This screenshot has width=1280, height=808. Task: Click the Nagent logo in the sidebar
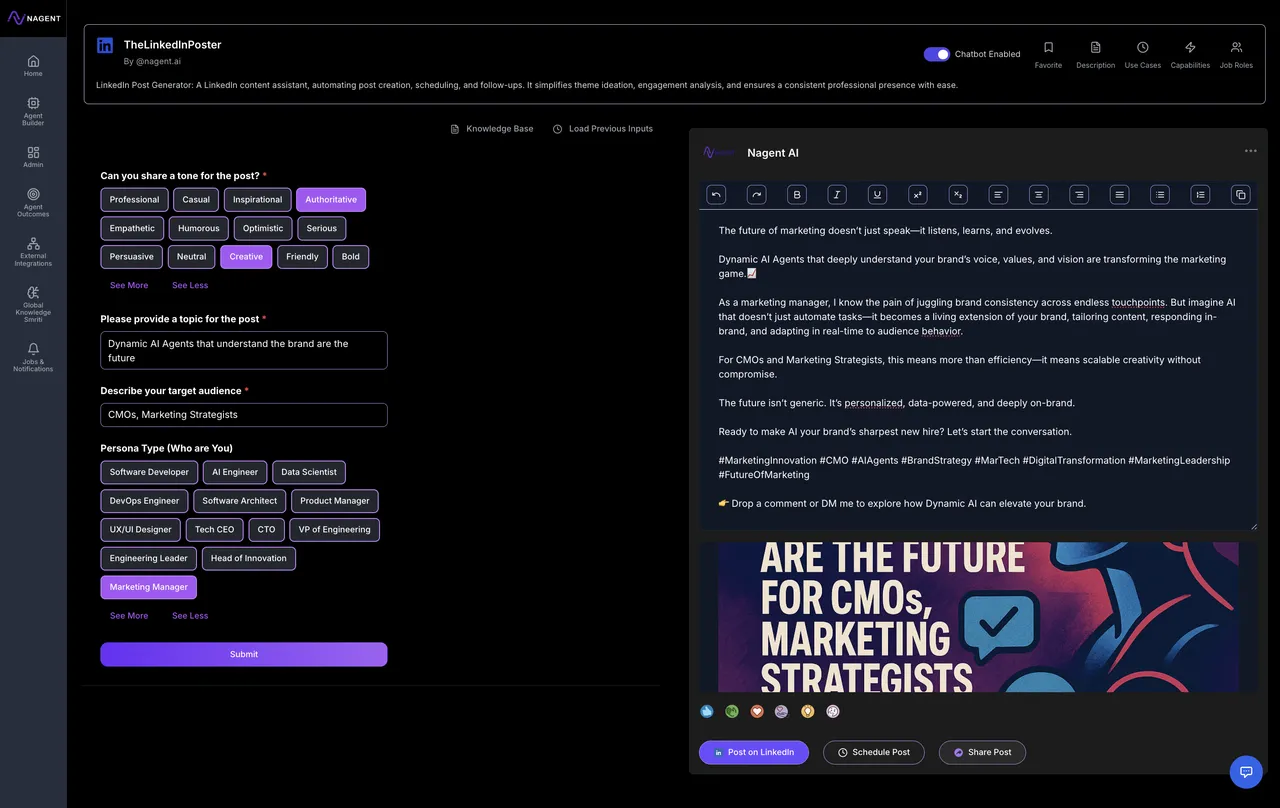click(x=33, y=18)
